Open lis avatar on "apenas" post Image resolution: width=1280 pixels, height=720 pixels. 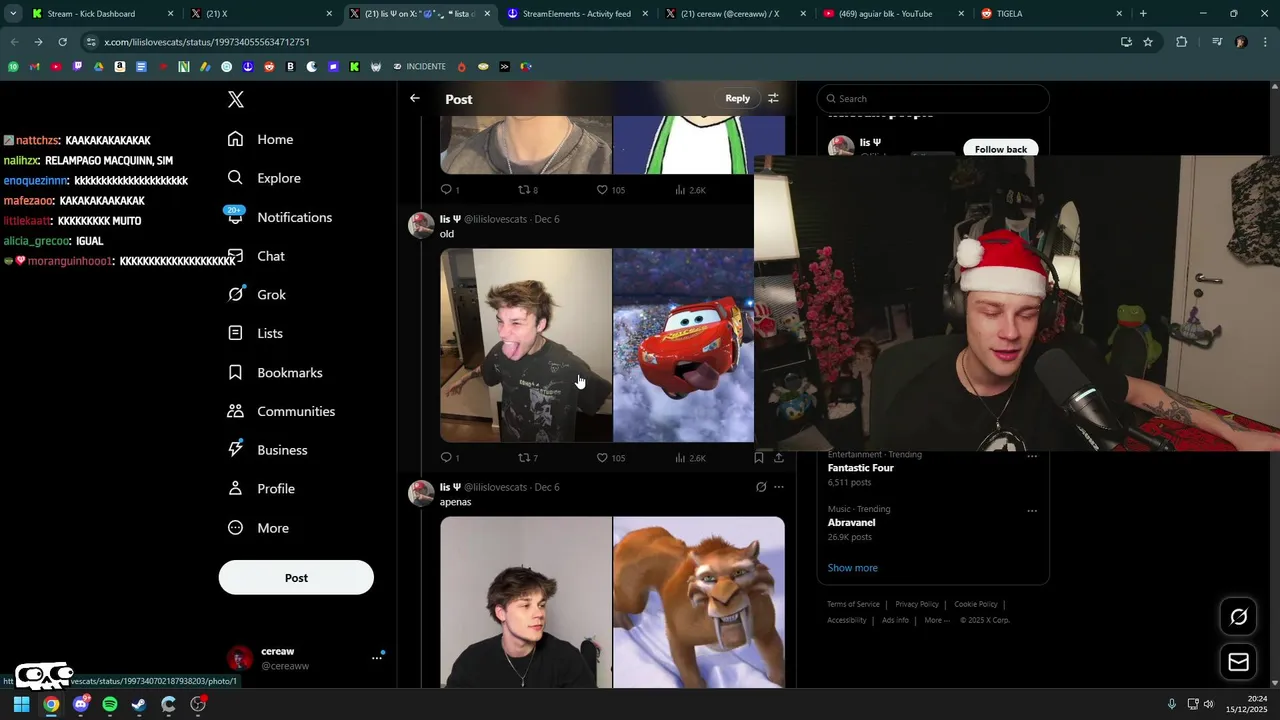pos(421,493)
